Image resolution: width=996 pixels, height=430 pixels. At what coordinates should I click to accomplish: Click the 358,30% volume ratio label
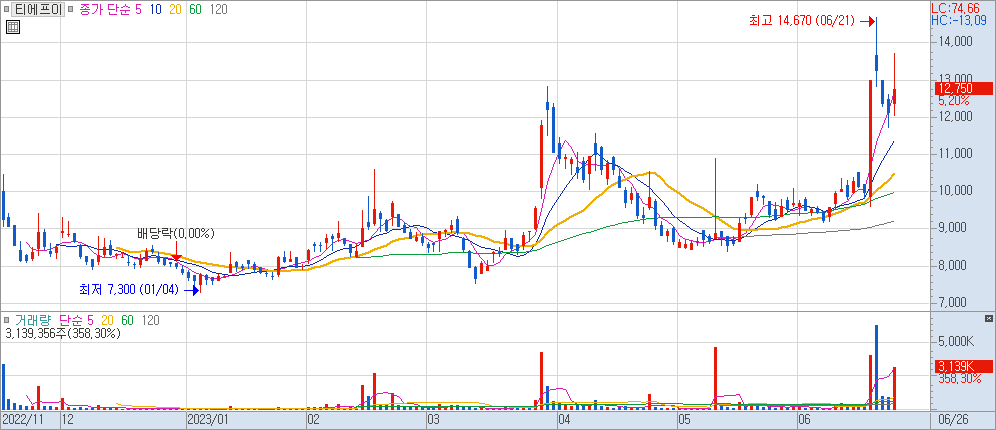[x=959, y=379]
